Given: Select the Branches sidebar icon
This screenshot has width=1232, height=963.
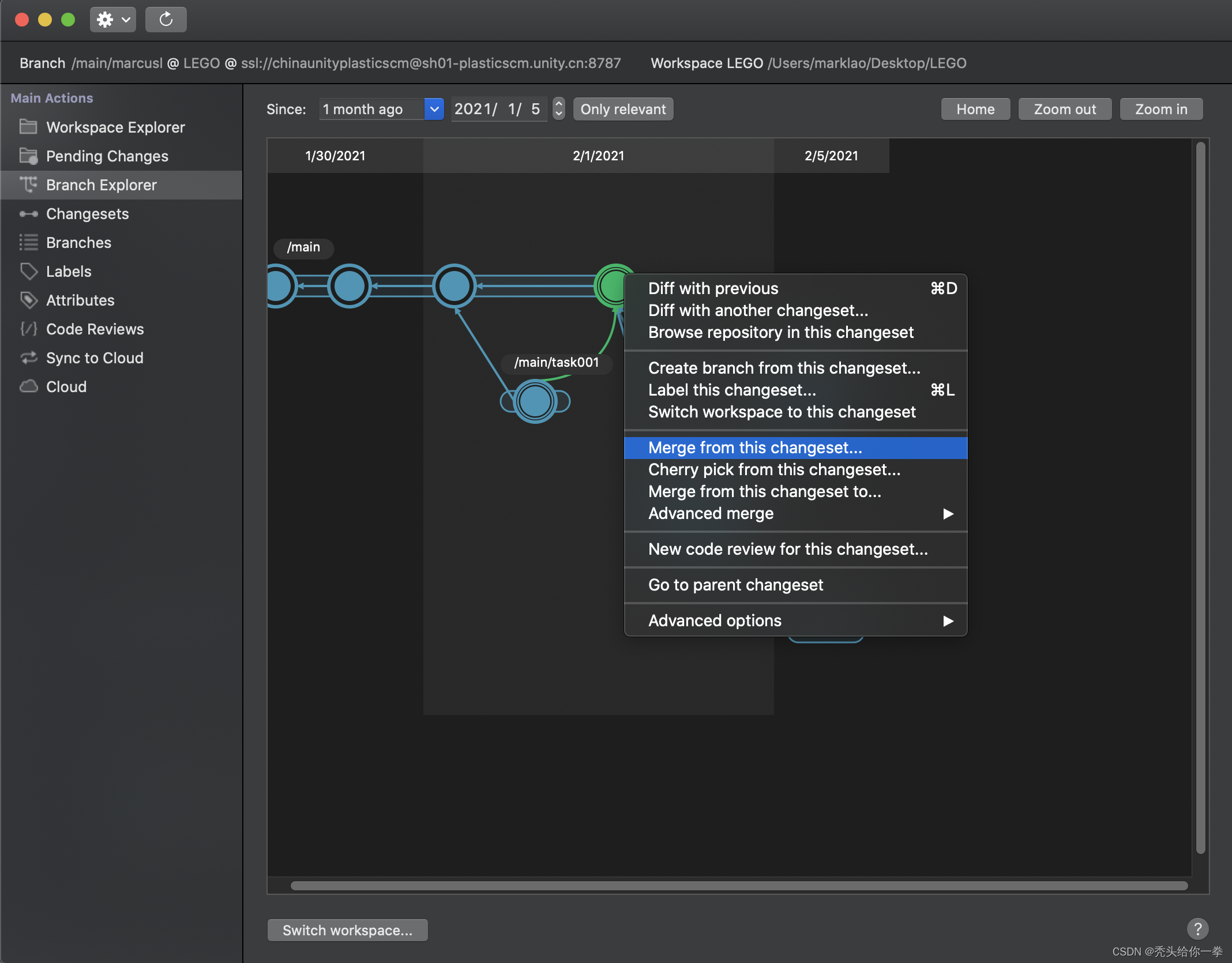Looking at the screenshot, I should pyautogui.click(x=28, y=242).
